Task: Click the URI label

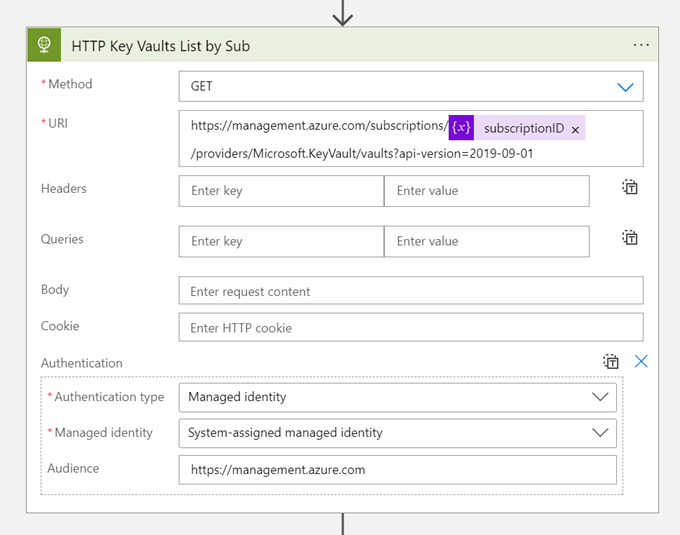Action: [x=58, y=123]
